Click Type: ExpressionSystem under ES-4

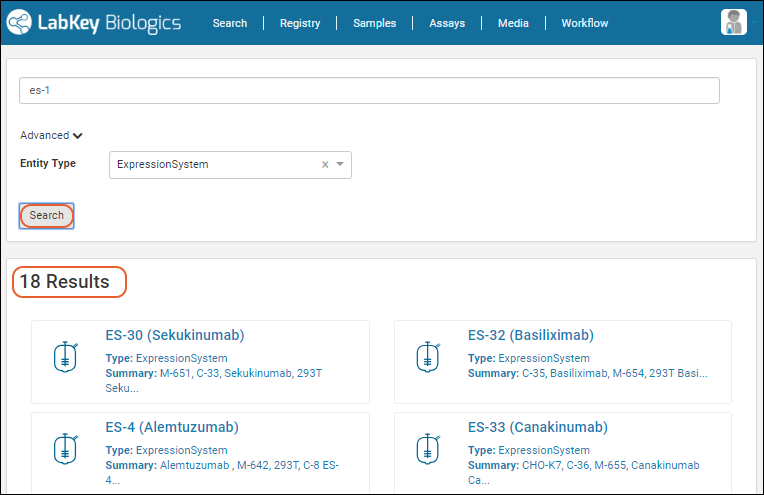click(x=166, y=450)
